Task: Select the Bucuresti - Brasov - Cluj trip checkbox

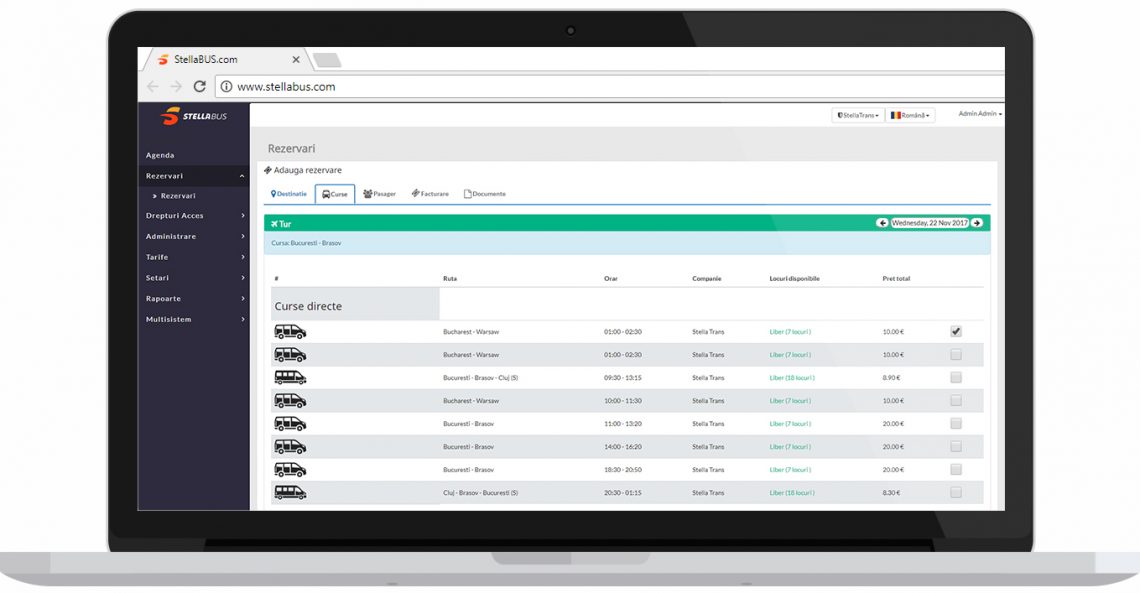Action: click(956, 378)
